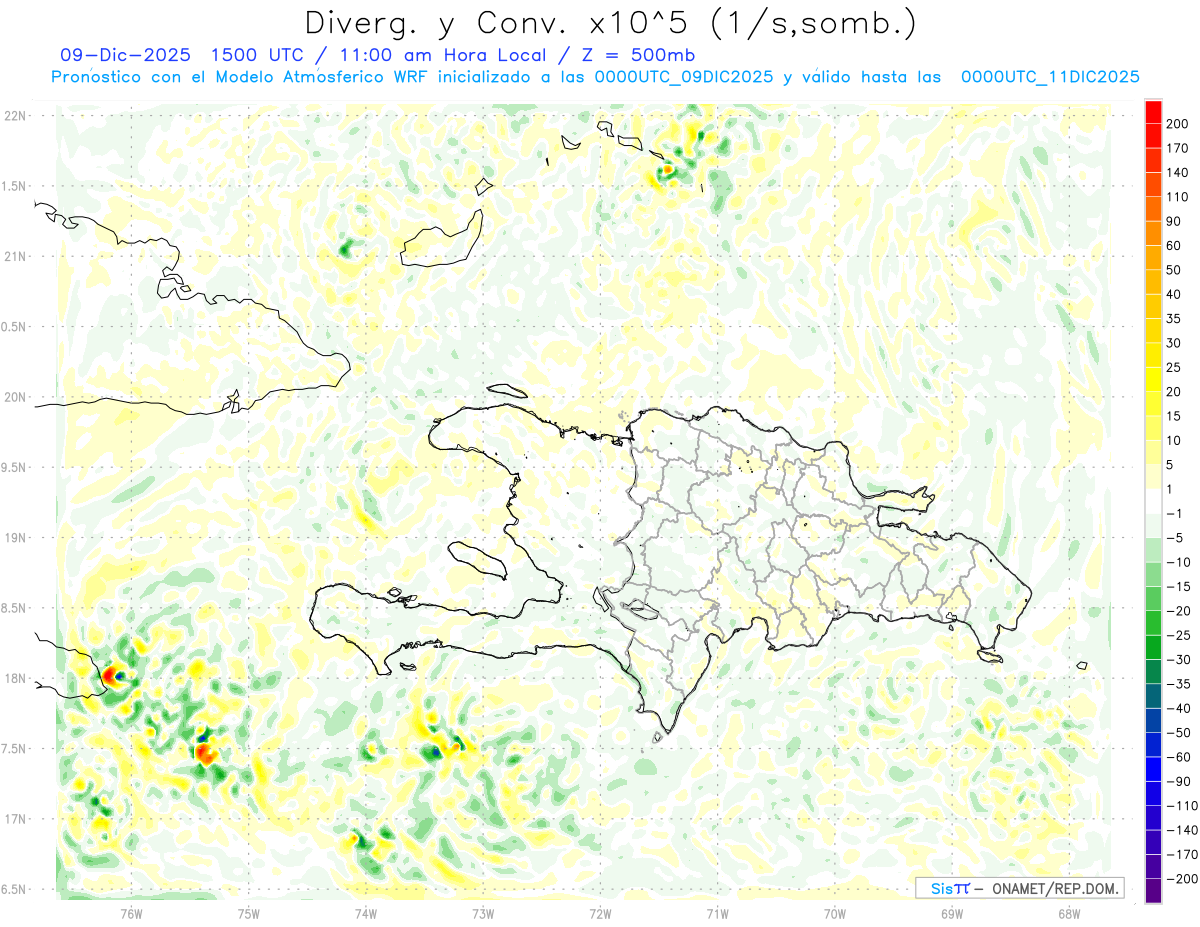Click the '-1' colorbar value
Screen dimensions: 1200x927
click(x=1176, y=513)
